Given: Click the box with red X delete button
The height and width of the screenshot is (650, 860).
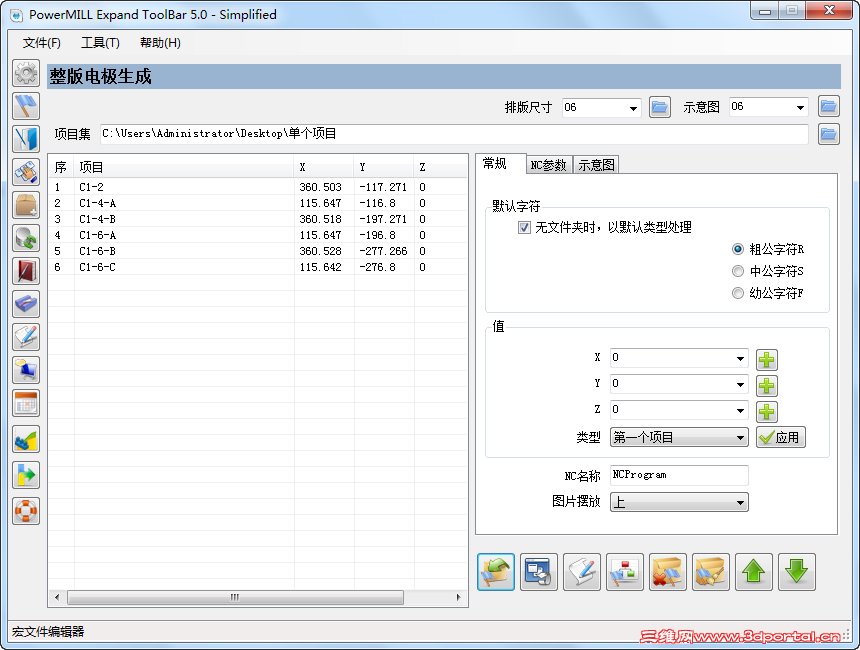Looking at the screenshot, I should tap(667, 572).
